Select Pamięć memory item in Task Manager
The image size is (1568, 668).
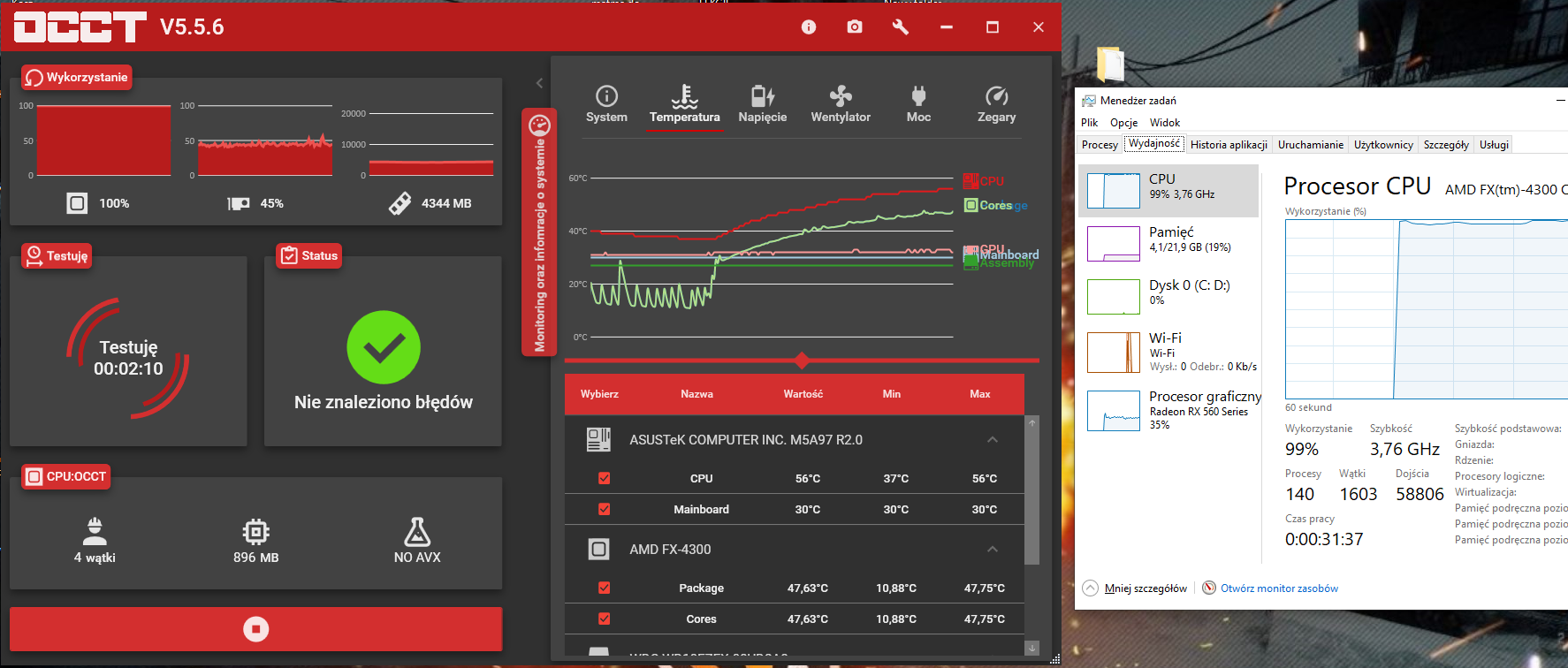[1168, 244]
